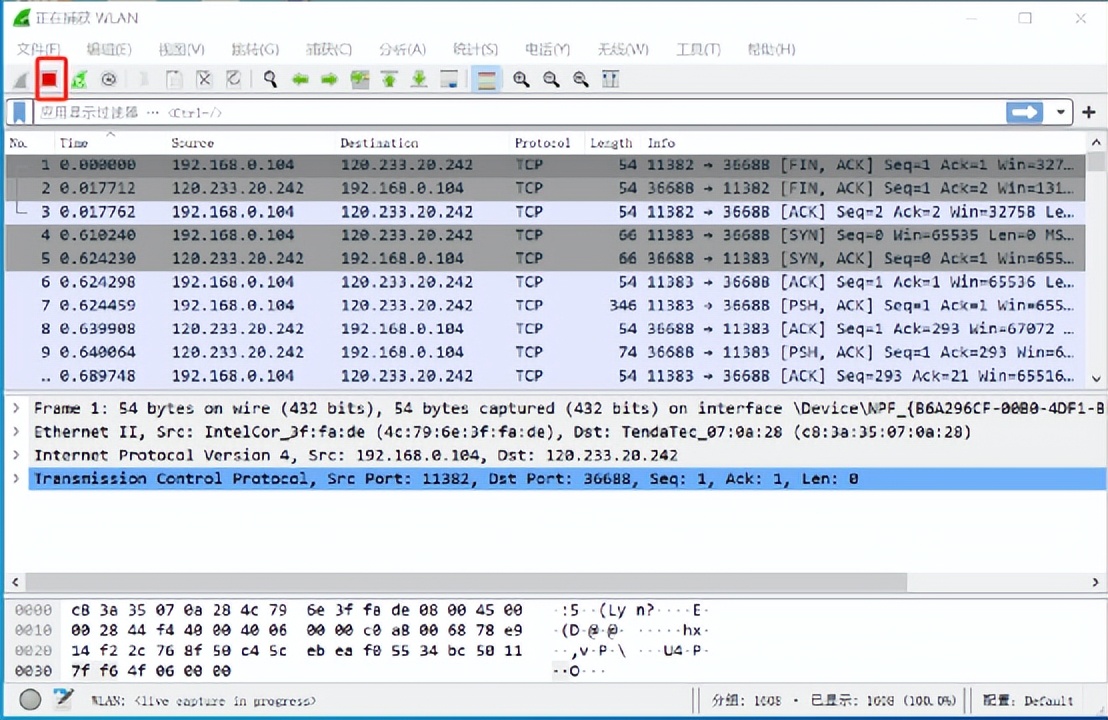
Task: Expand the Transmission Control Protocol details
Action: (17, 478)
